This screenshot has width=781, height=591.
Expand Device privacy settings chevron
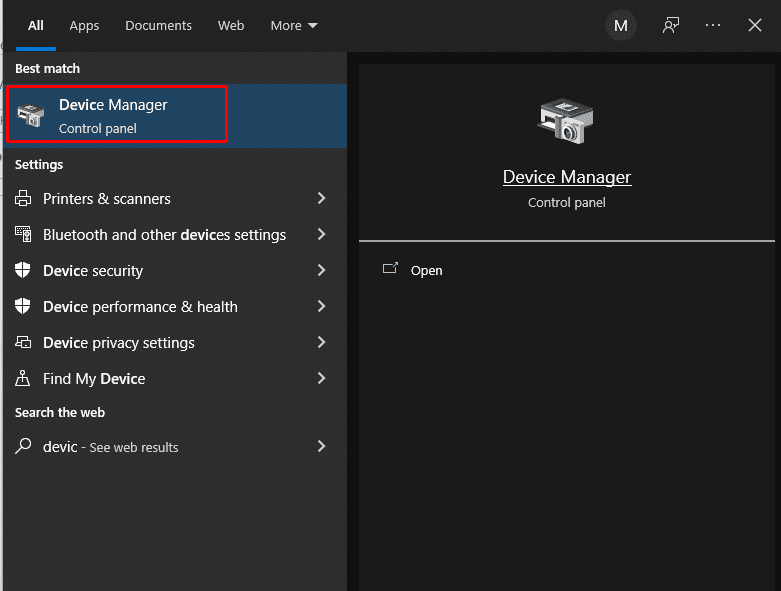click(x=321, y=342)
